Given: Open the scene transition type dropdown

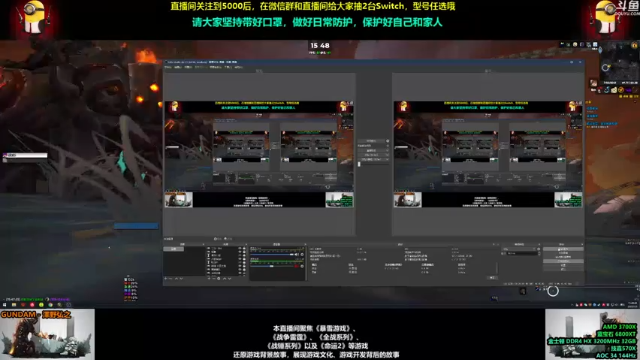Looking at the screenshot, I should [519, 249].
